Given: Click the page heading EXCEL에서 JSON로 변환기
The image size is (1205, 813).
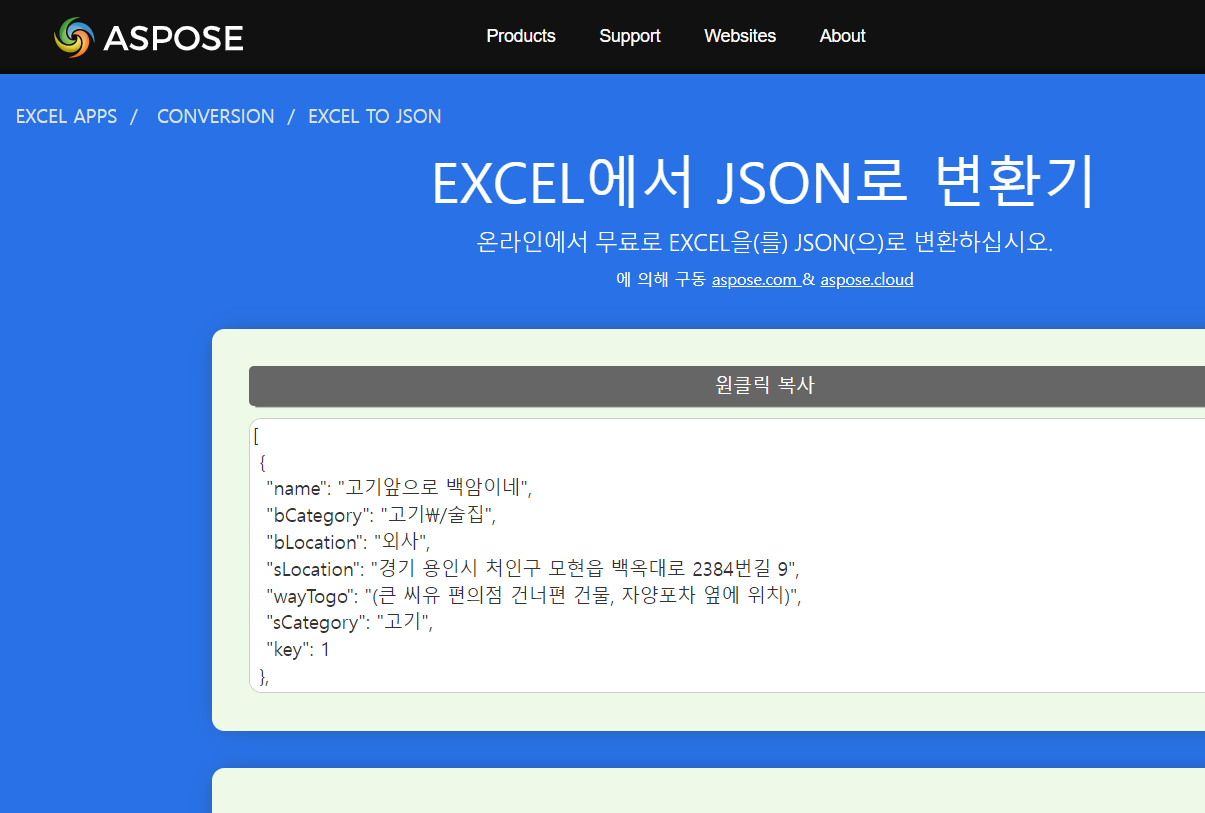Looking at the screenshot, I should coord(765,183).
